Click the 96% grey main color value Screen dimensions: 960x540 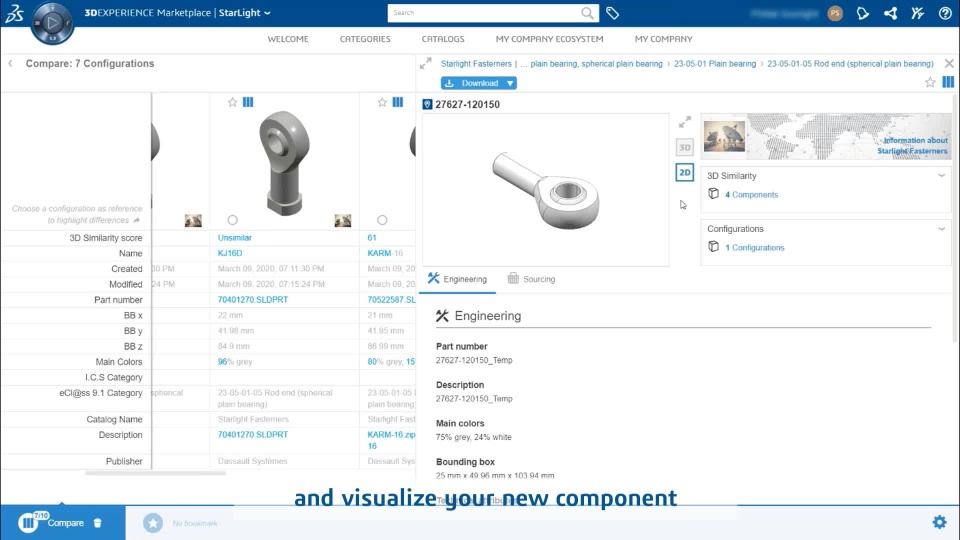[x=234, y=362]
